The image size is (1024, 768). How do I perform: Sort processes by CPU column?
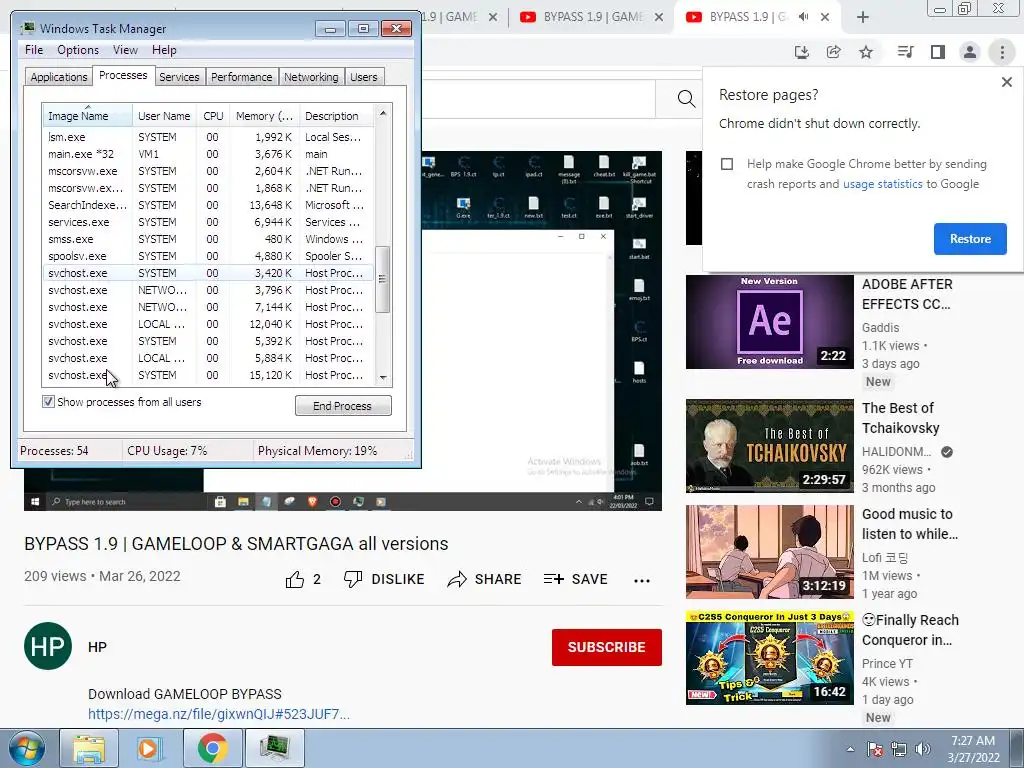coord(213,116)
